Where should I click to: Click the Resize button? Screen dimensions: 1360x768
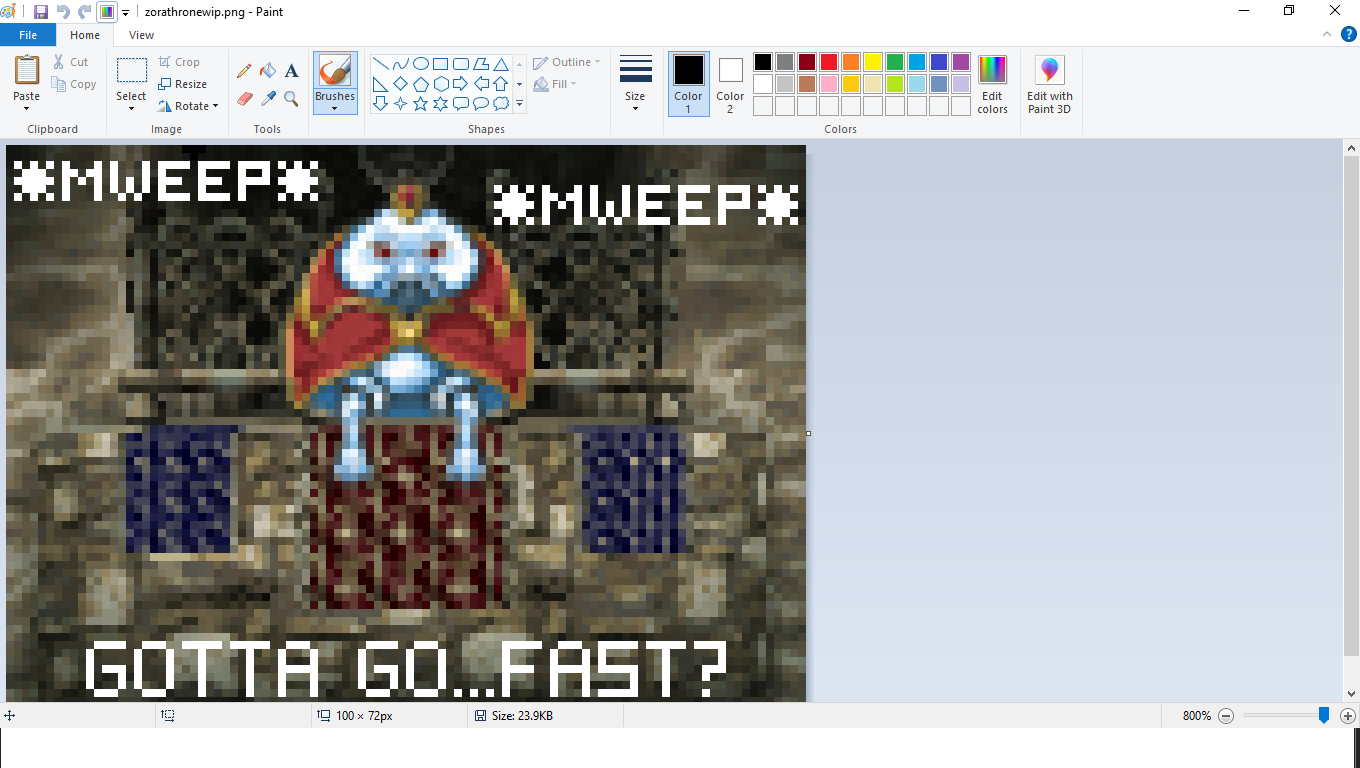click(x=183, y=84)
